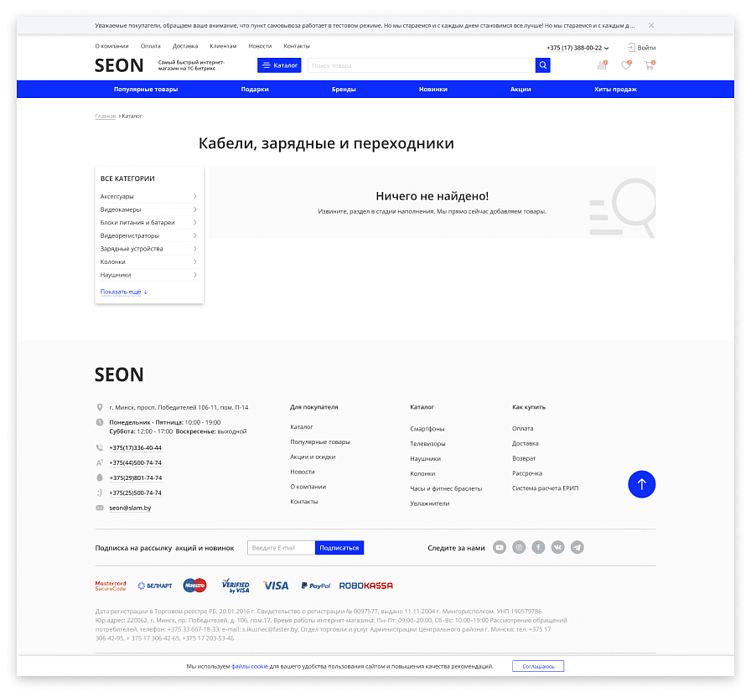
Task: Click the seon@slam.by email link
Action: (130, 508)
